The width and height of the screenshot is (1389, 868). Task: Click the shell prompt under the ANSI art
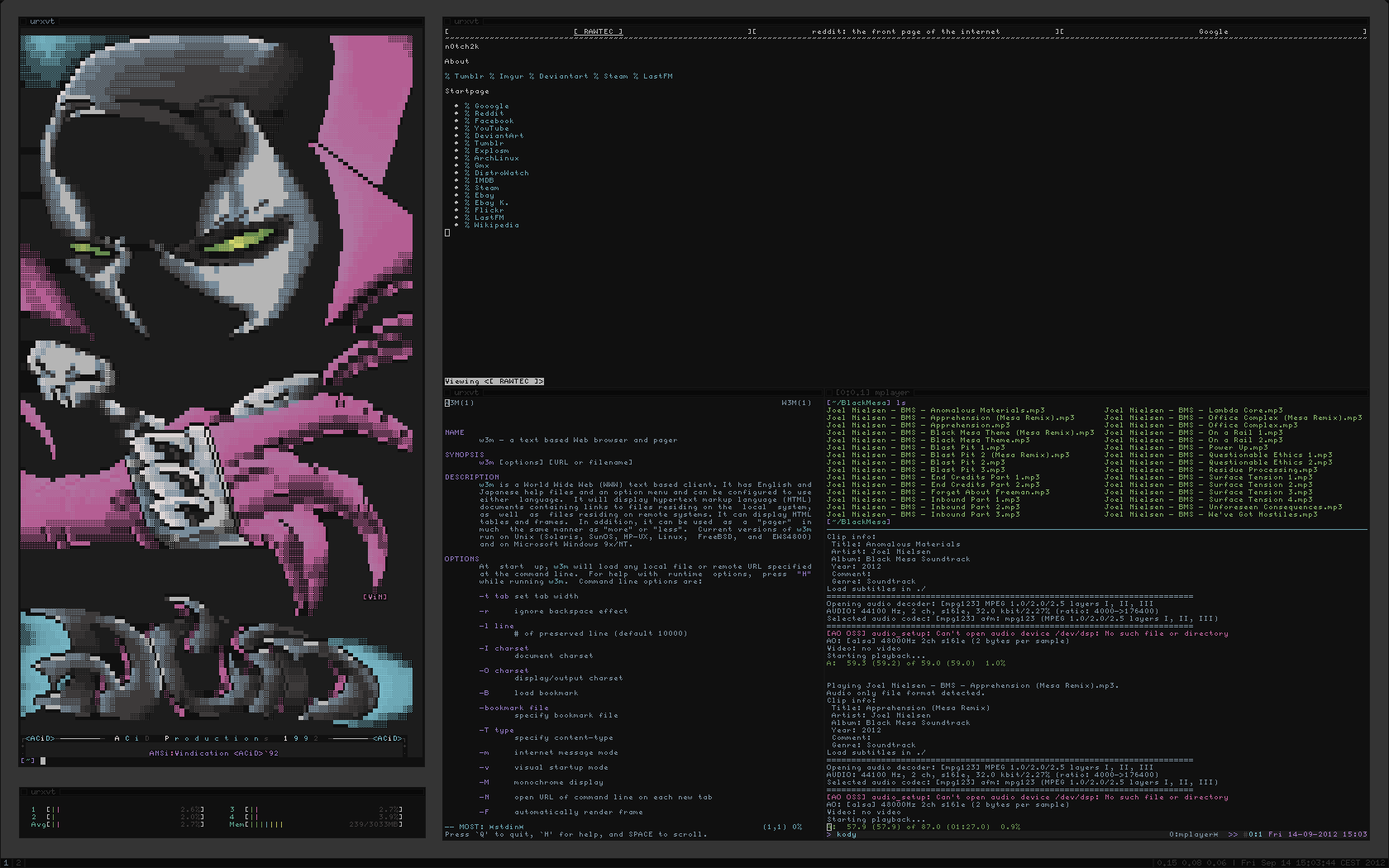[33, 761]
